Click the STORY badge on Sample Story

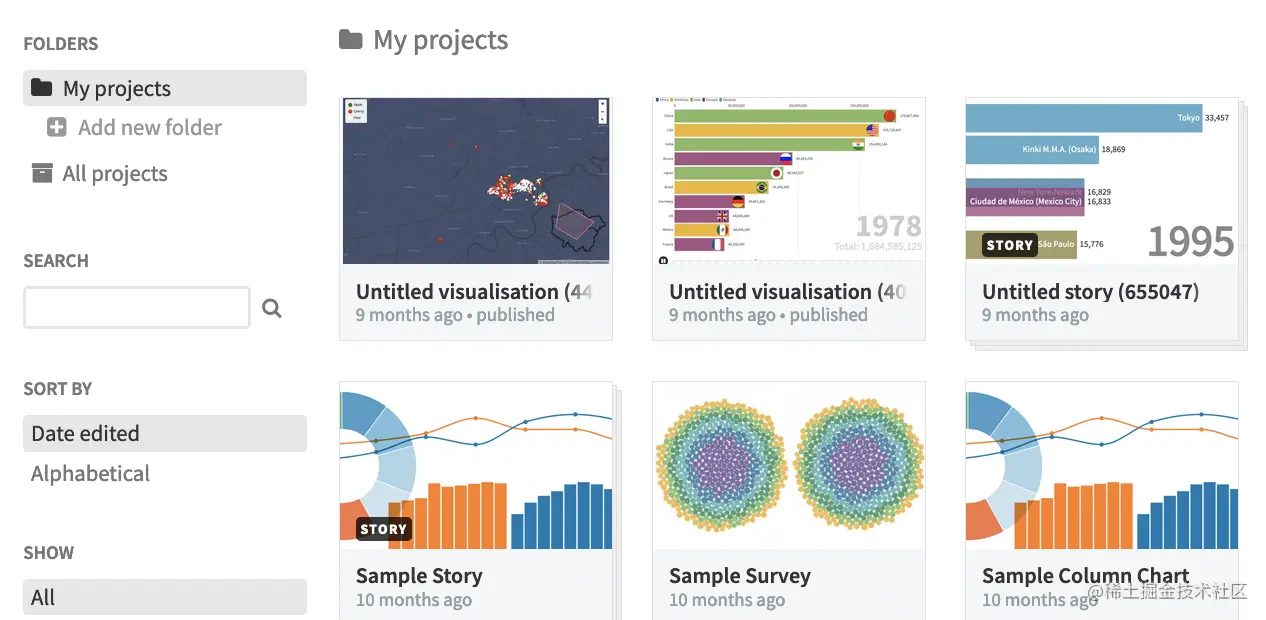pyautogui.click(x=383, y=529)
